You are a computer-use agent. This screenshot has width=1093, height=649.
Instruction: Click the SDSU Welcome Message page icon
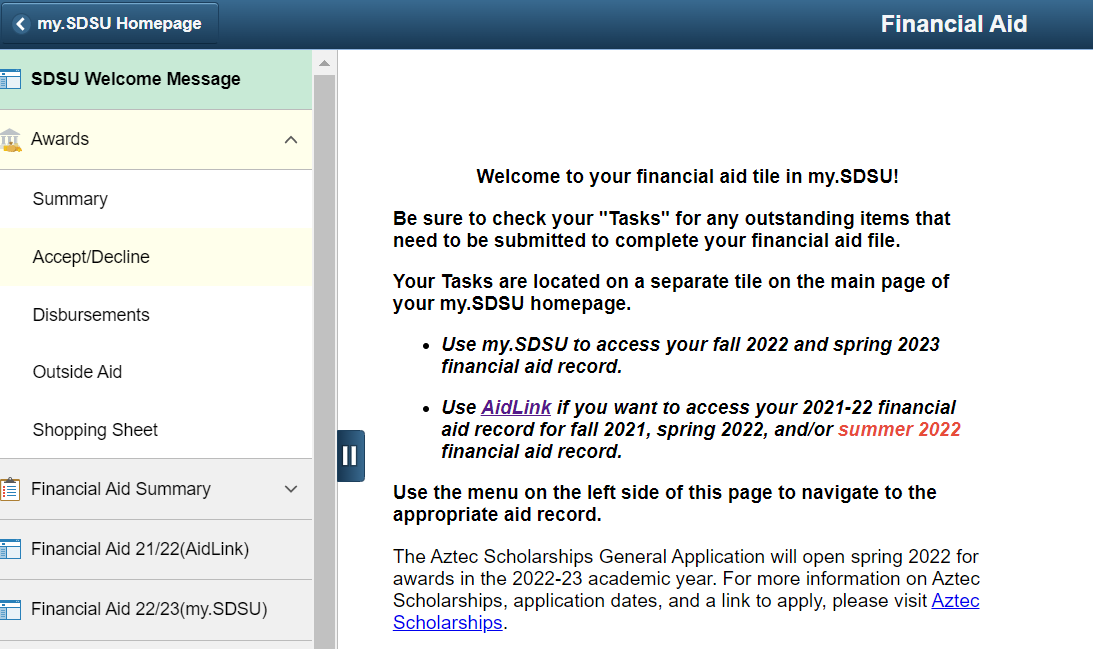point(10,79)
